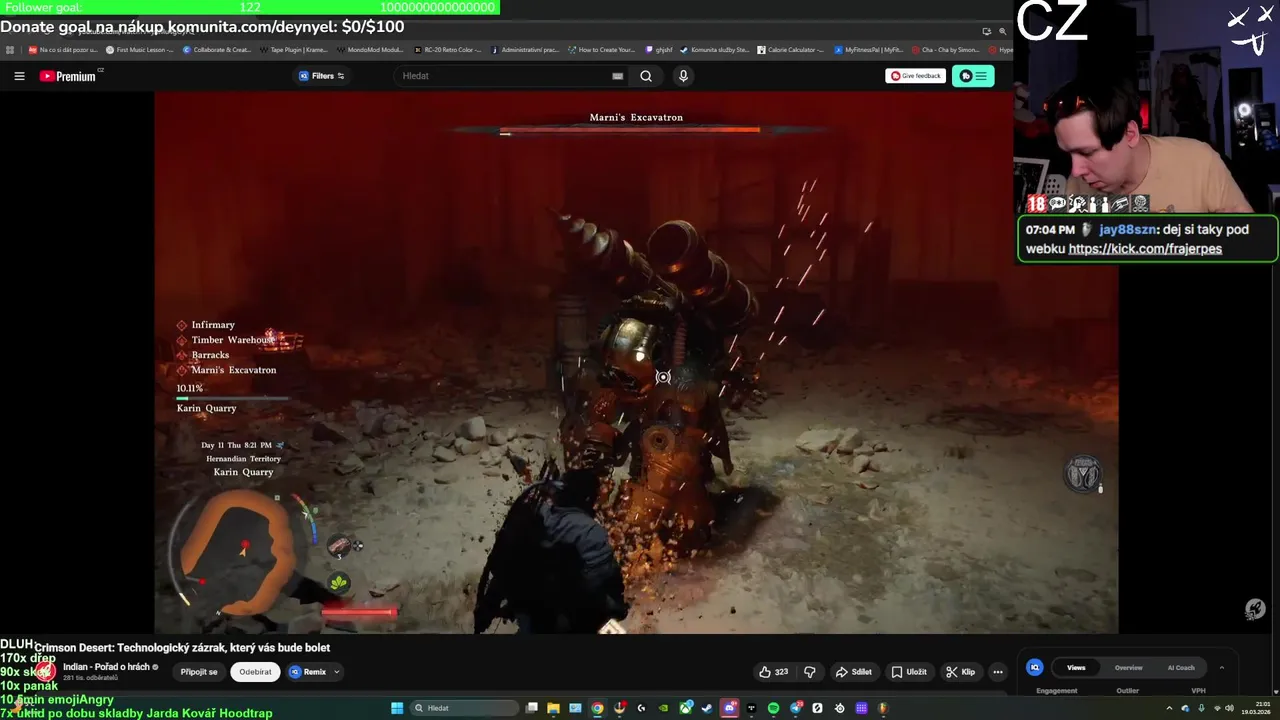Viewport: 1280px width, 720px height.
Task: Open the clock and date flyout
Action: click(1256, 708)
